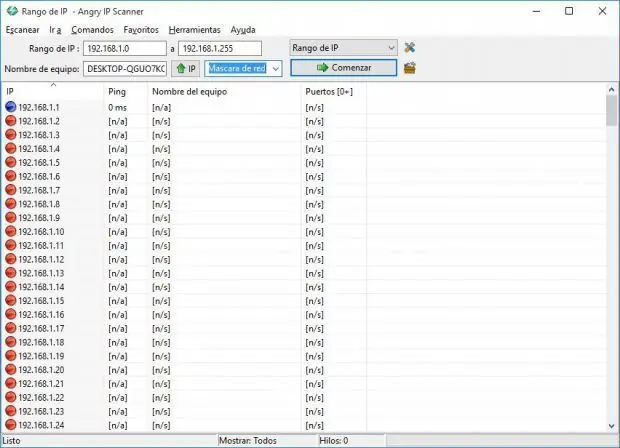620x448 pixels.
Task: Click the red status icon for 192.168.1.14
Action: 11,287
